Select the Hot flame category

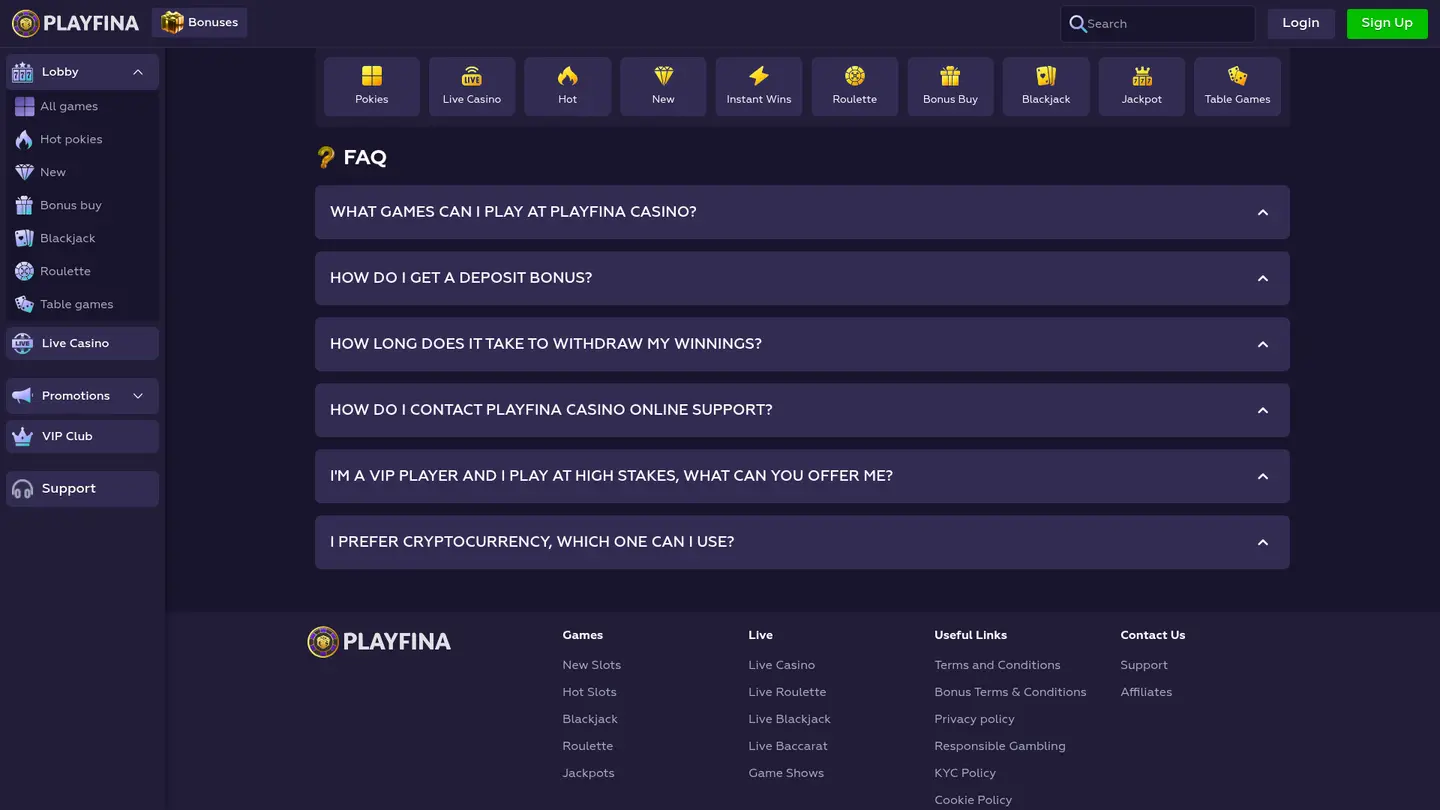[x=567, y=86]
